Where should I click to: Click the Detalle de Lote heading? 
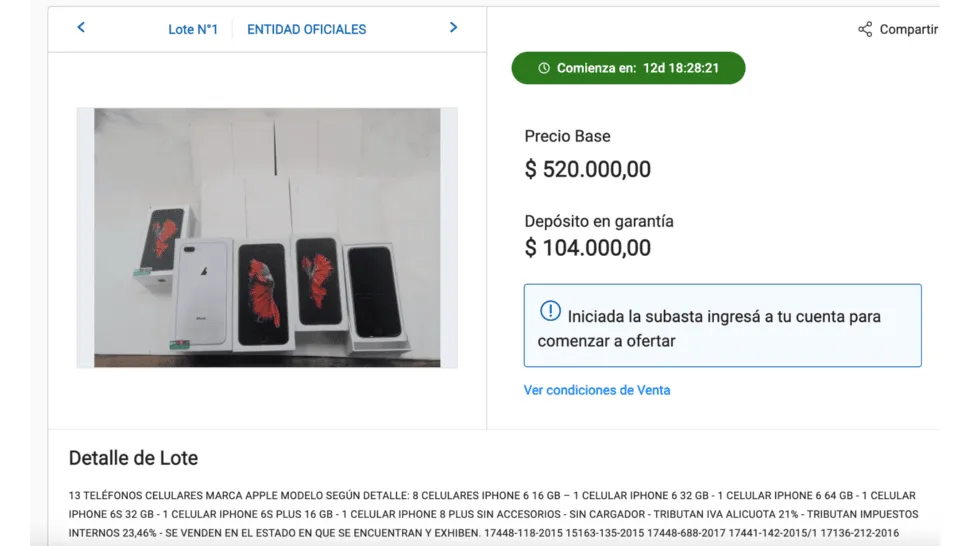click(133, 458)
